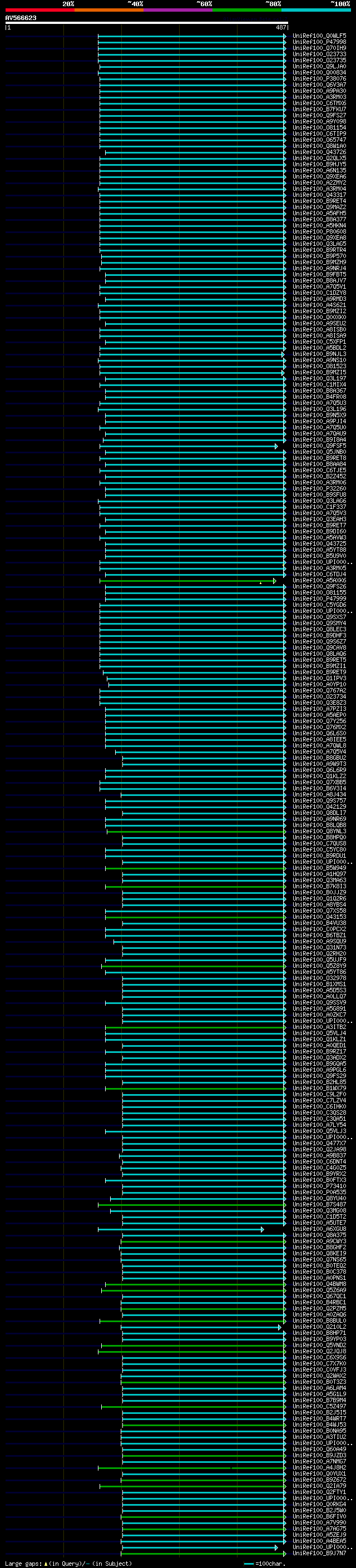Select the UniRef100_Q00834 label
This screenshot has width=356, height=1568.
click(319, 72)
